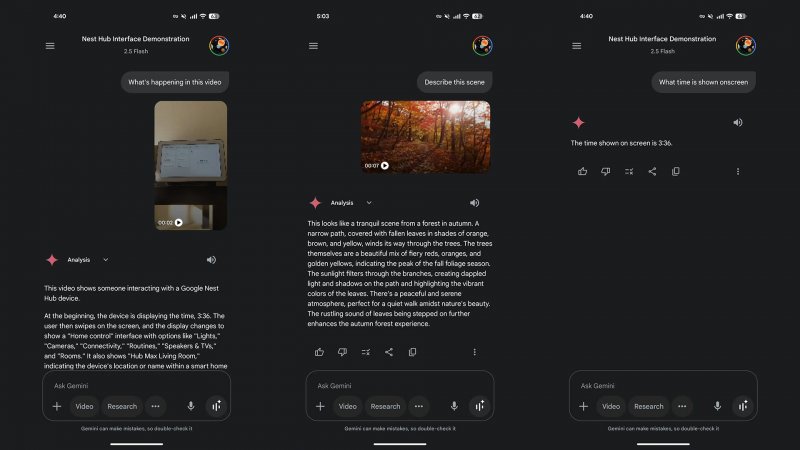Expand Analysis chevron in middle screen
The width and height of the screenshot is (800, 450).
[x=369, y=203]
